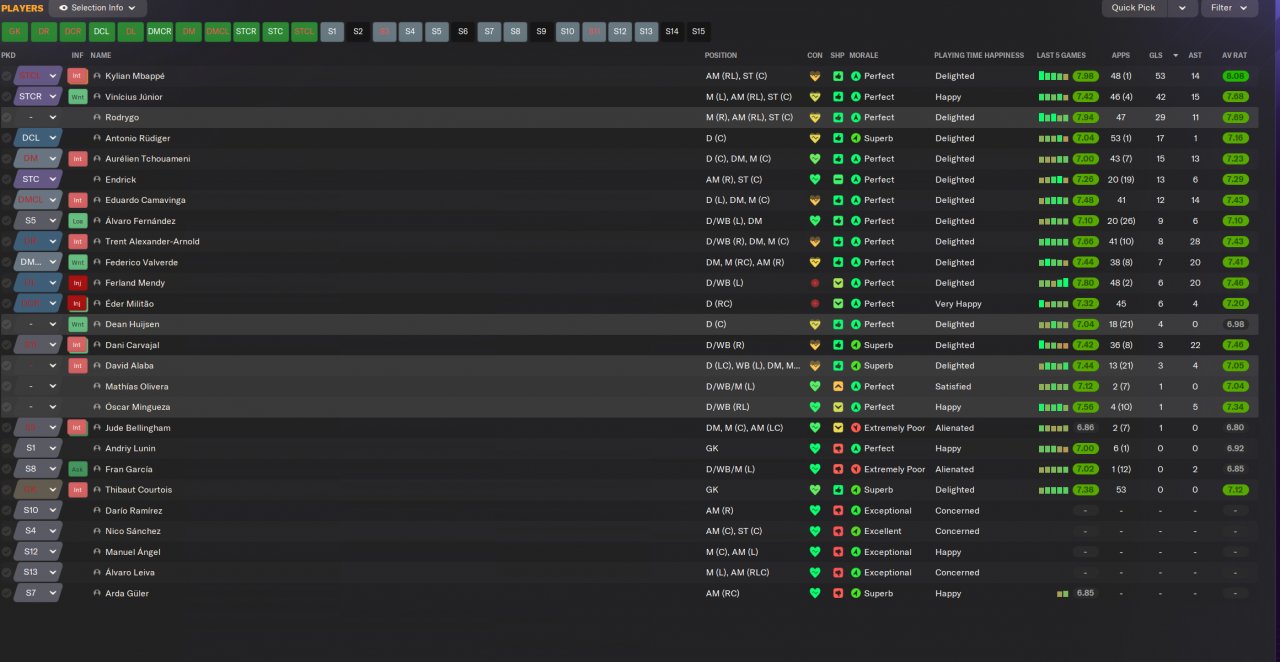Open Endrick's STC position dropdown
This screenshot has height=662, width=1280.
tap(38, 180)
